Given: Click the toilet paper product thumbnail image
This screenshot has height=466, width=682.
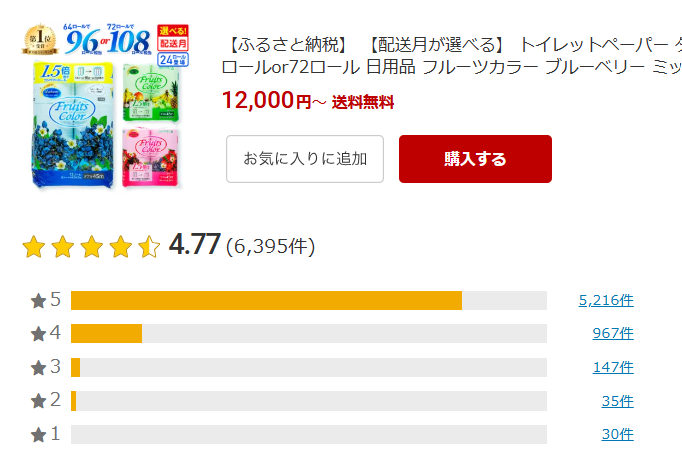Looking at the screenshot, I should 106,106.
